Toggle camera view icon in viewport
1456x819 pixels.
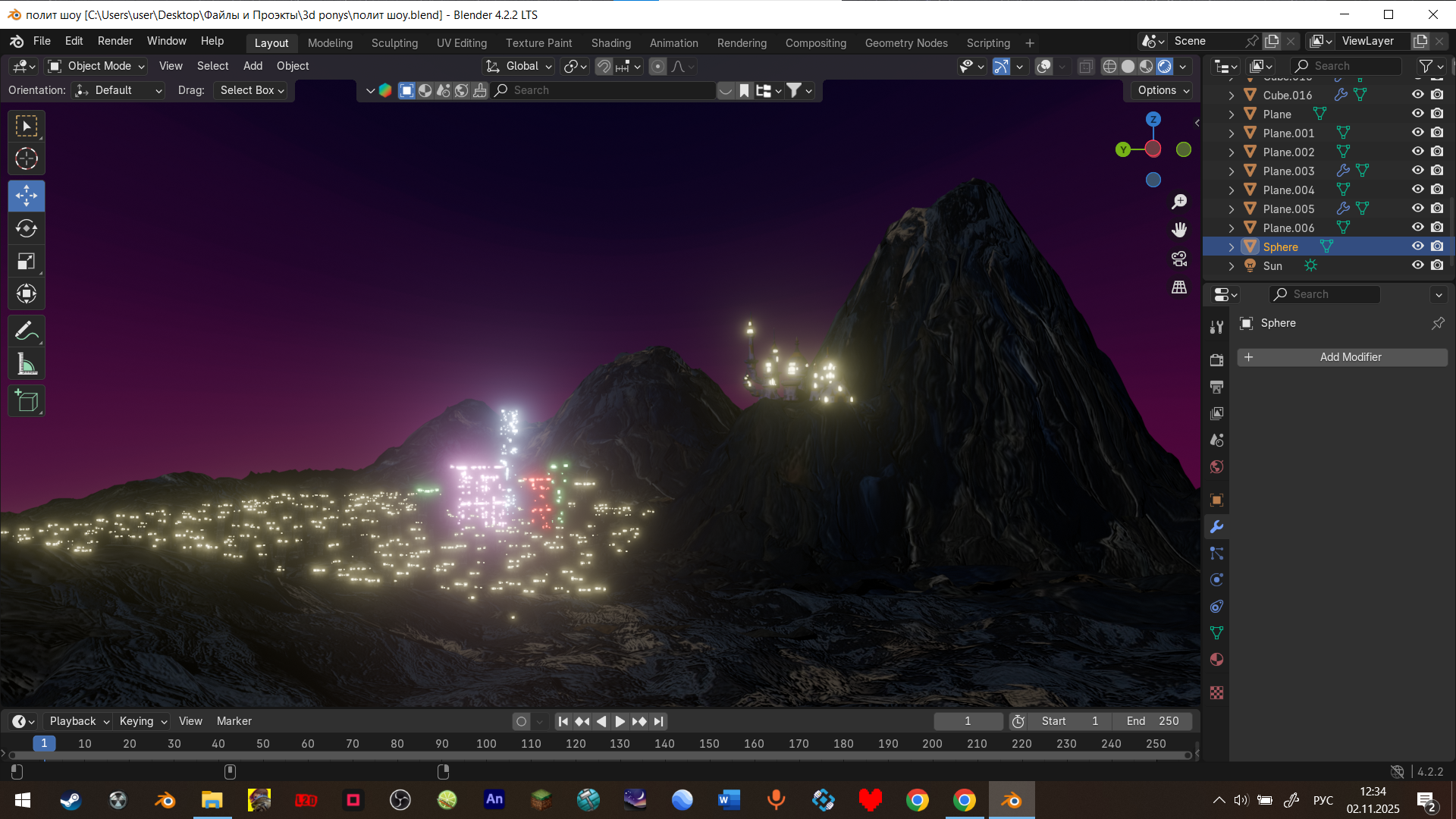pyautogui.click(x=1179, y=259)
